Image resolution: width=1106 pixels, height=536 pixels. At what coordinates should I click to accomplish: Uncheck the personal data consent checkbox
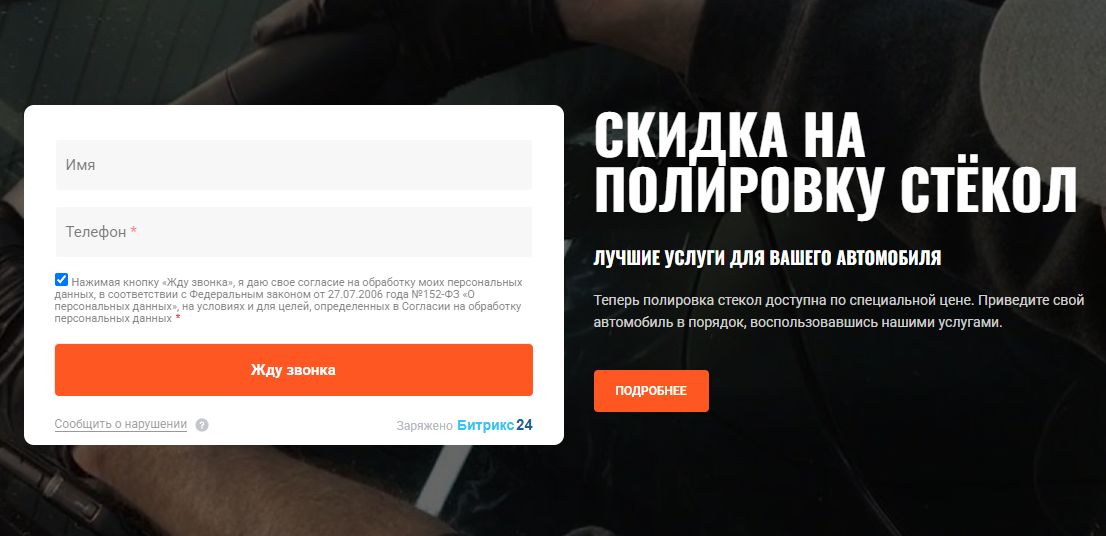(61, 279)
